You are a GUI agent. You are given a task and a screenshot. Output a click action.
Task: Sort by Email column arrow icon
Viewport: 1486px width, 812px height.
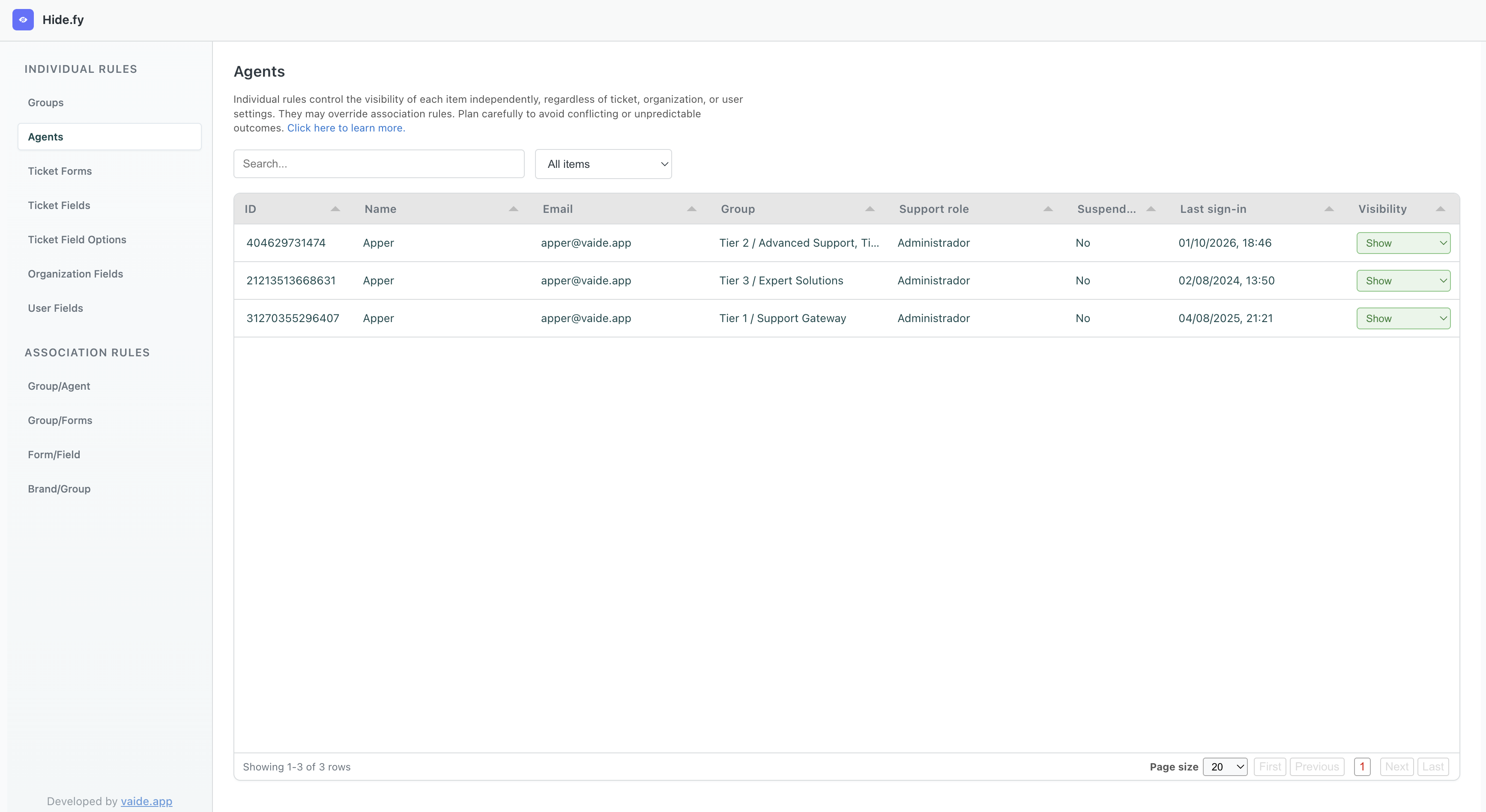pyautogui.click(x=692, y=209)
